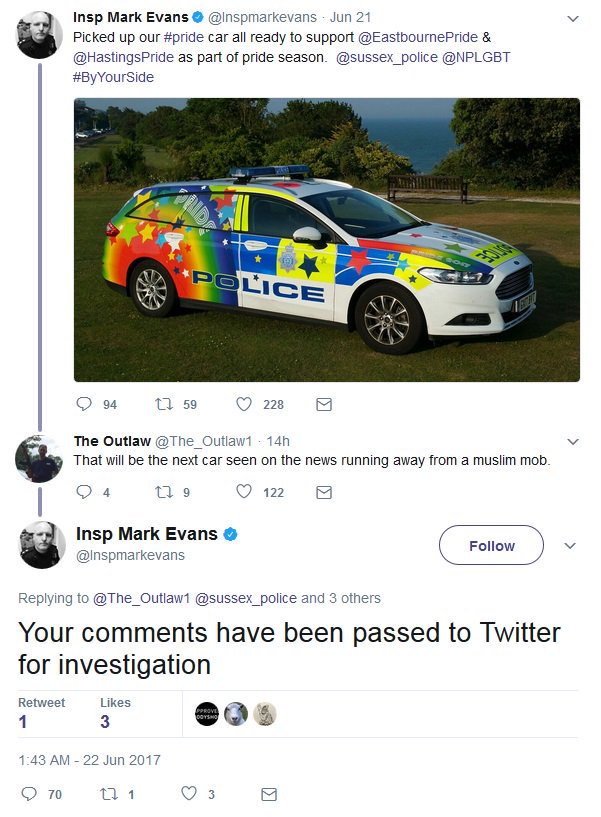Open the @EastbournePride mention link
Viewport: 601px width, 817px height.
pos(418,37)
